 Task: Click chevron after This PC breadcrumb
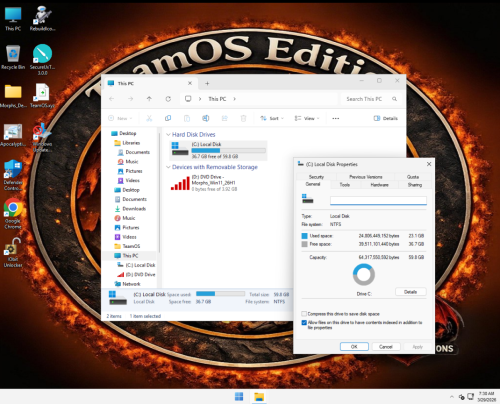pyautogui.click(x=235, y=99)
